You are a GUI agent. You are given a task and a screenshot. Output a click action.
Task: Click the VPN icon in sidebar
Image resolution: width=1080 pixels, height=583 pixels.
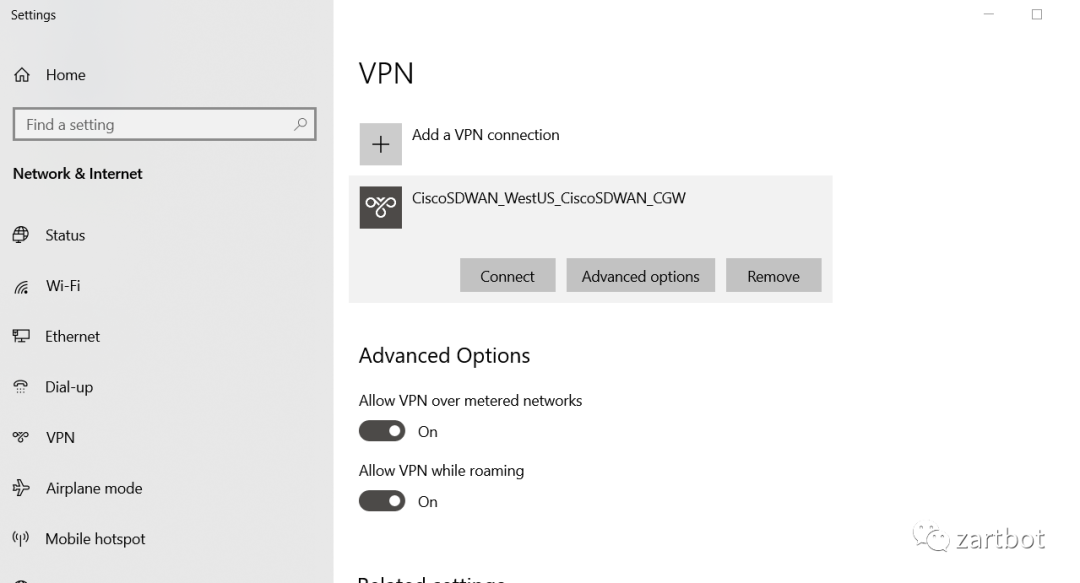point(21,437)
